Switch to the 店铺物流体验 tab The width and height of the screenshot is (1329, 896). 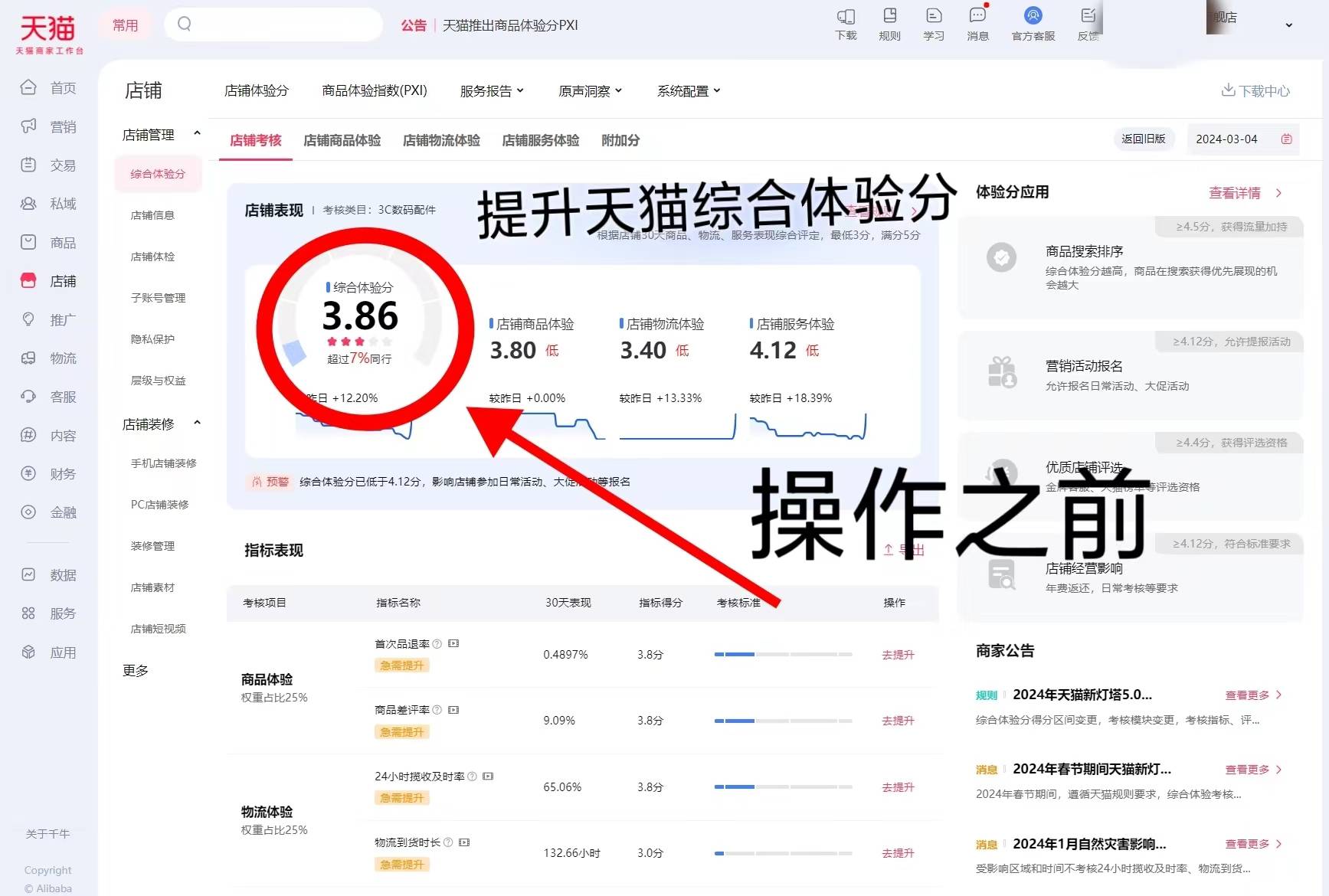[x=441, y=140]
